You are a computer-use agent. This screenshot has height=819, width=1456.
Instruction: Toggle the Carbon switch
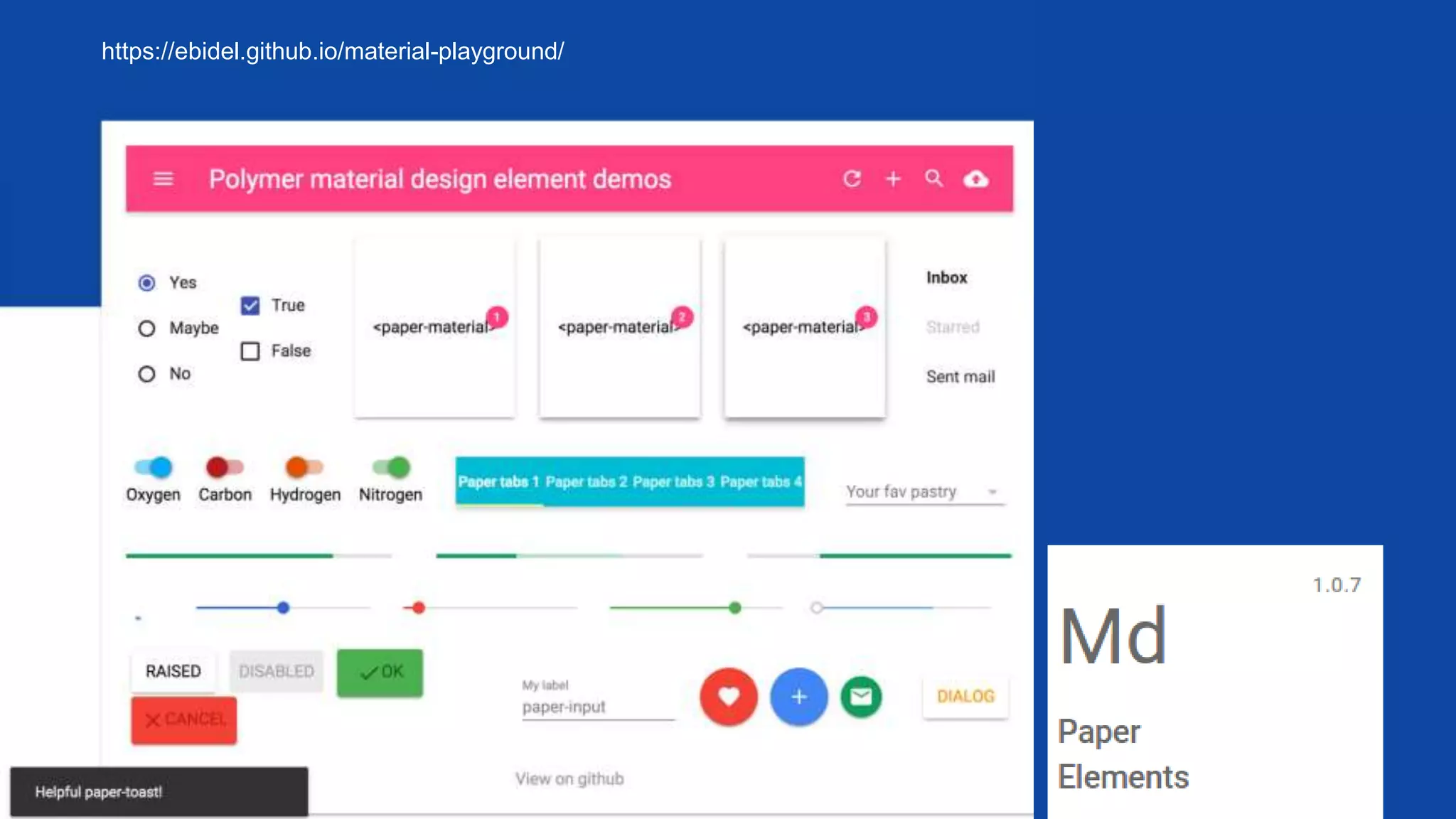coord(225,467)
